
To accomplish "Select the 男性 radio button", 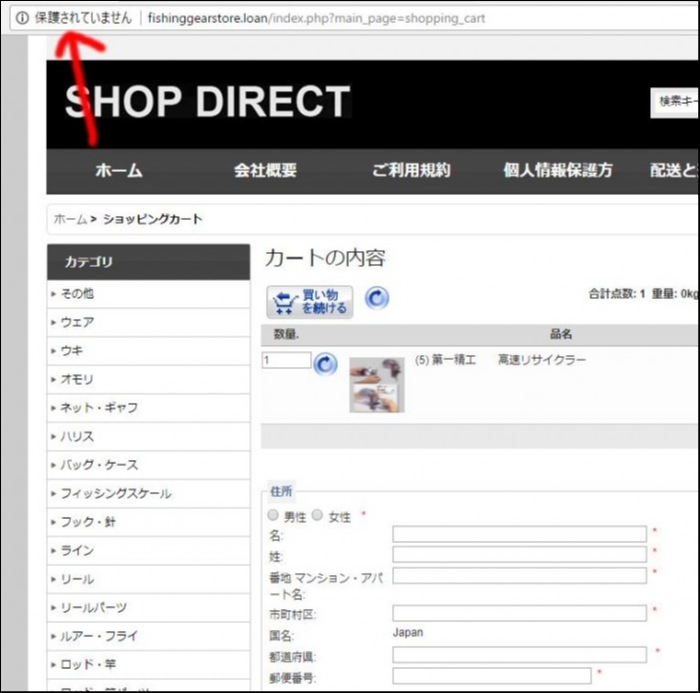I will point(273,516).
